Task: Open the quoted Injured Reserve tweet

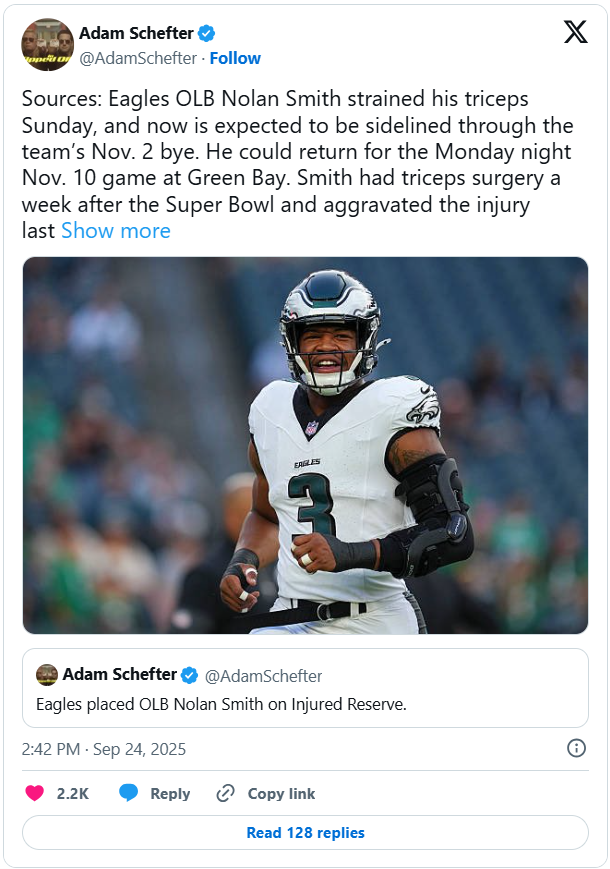Action: pyautogui.click(x=305, y=688)
